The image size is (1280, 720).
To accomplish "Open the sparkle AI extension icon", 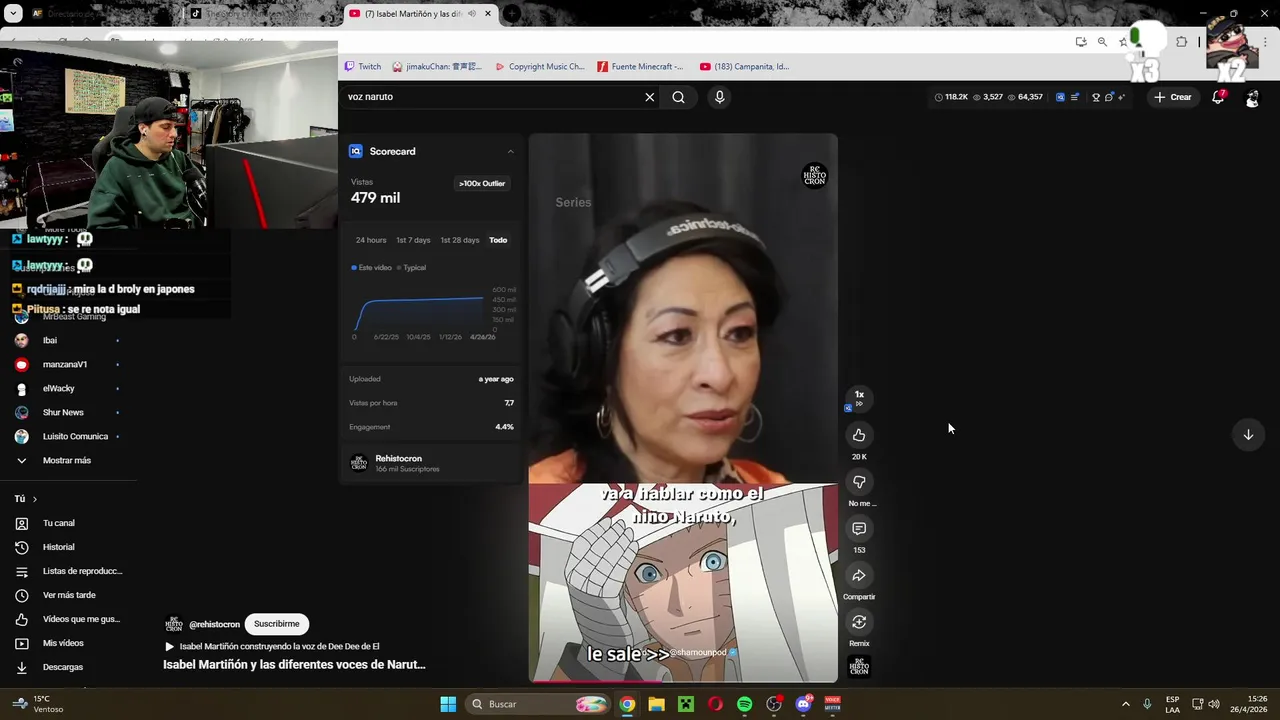I will pos(1120,97).
